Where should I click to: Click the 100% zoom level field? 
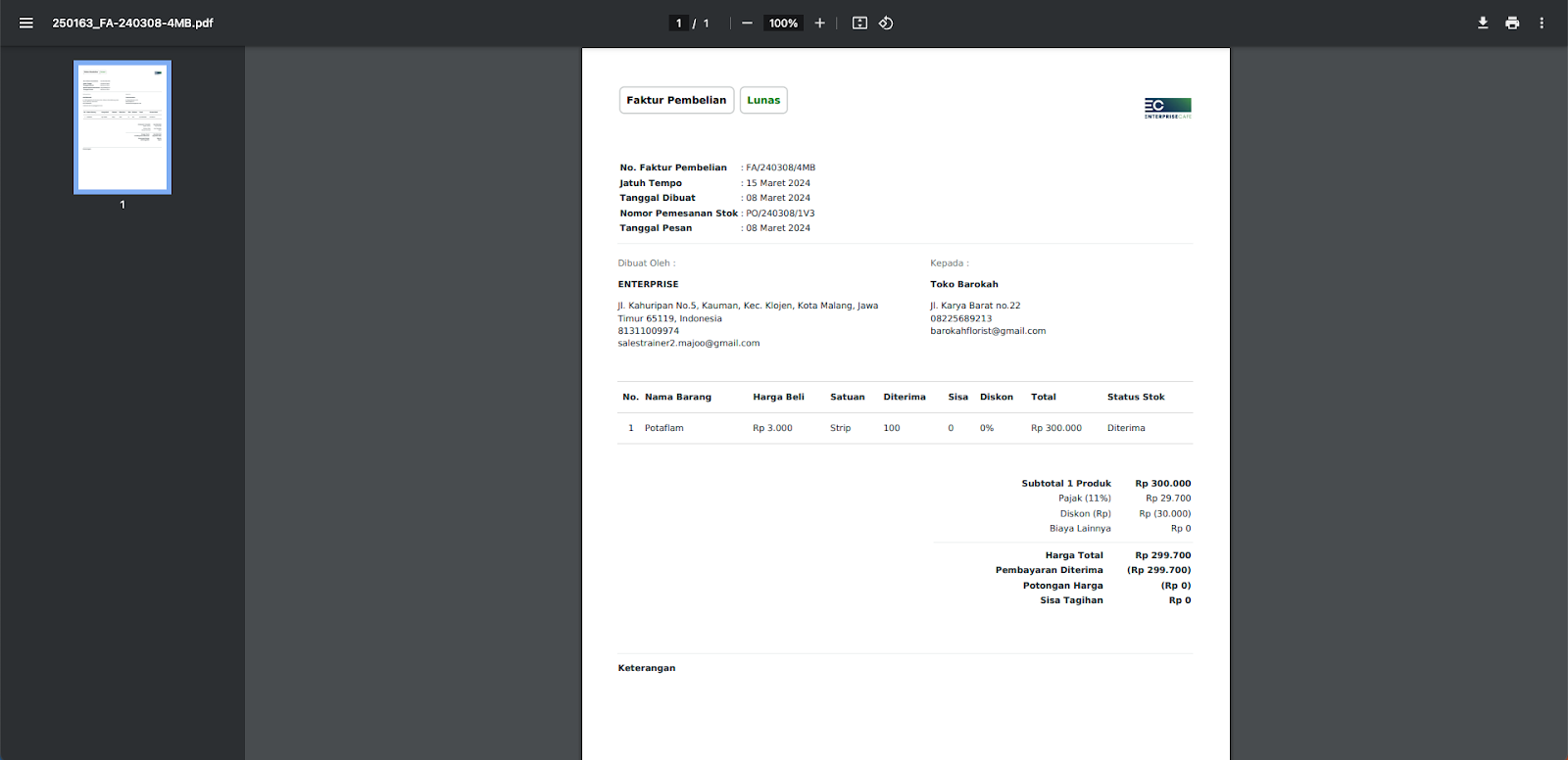(x=783, y=23)
